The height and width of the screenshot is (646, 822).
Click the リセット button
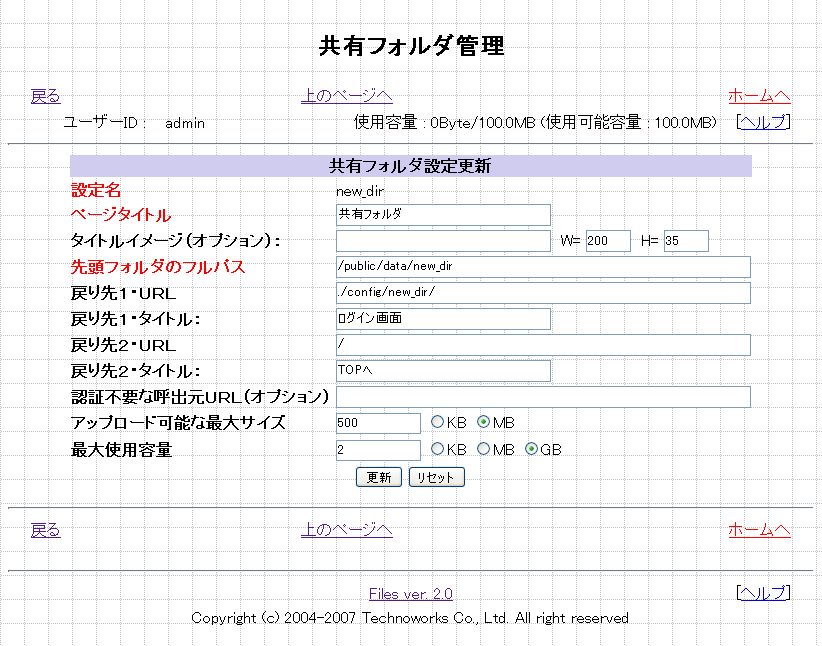coord(436,477)
